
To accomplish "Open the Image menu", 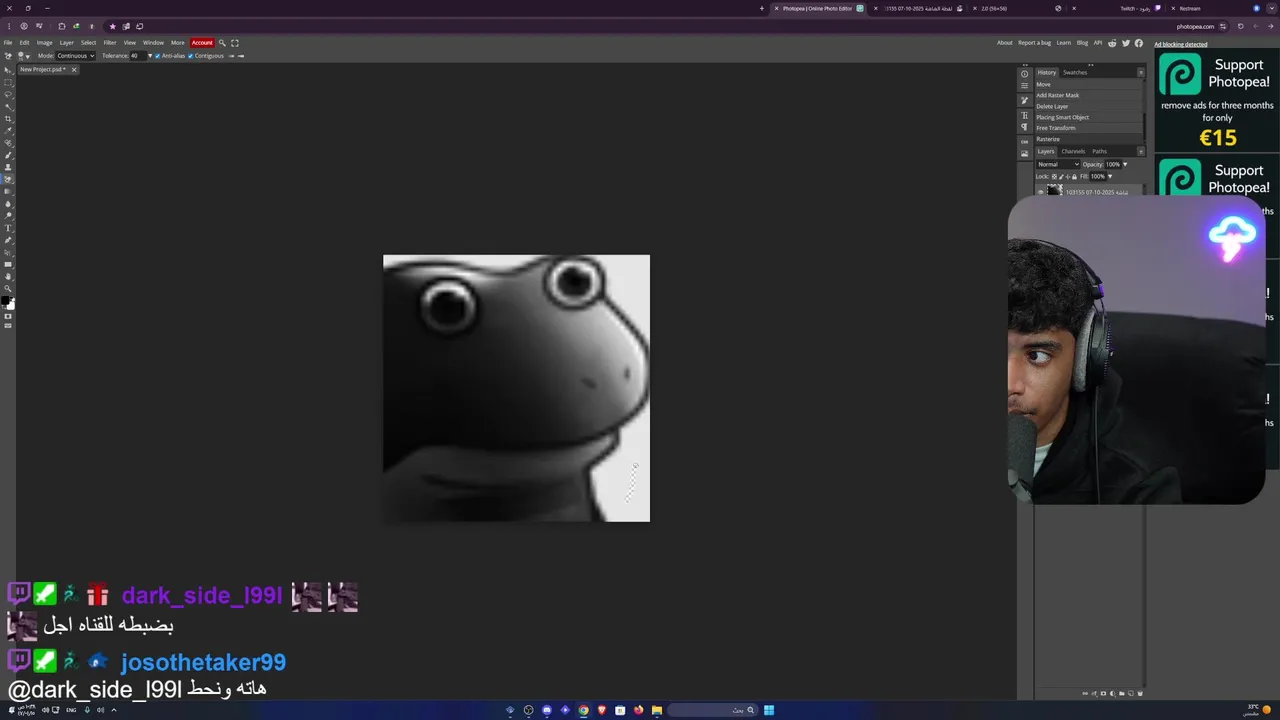I will 44,42.
